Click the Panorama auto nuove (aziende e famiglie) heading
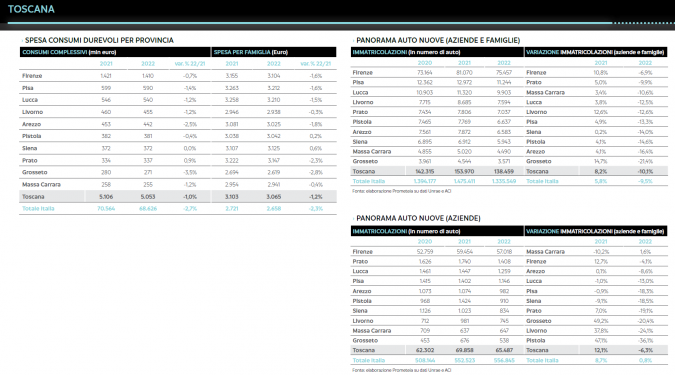Image resolution: width=675 pixels, height=375 pixels. coord(438,40)
